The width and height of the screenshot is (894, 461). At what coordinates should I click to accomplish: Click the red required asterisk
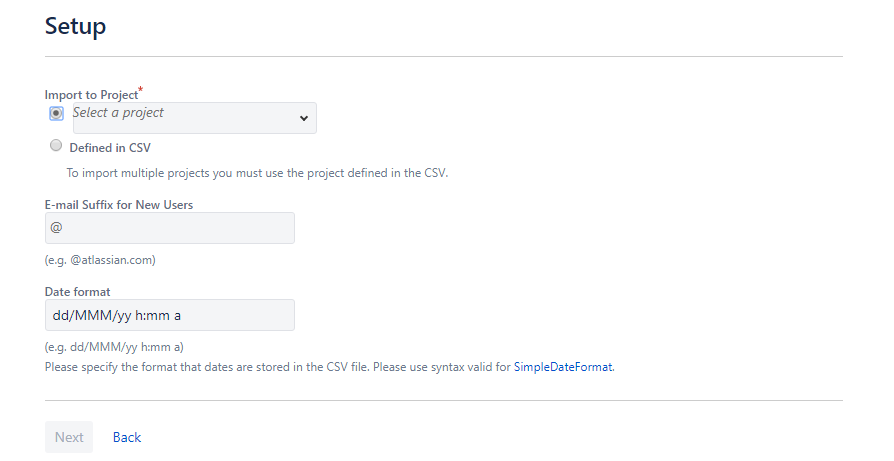tap(141, 89)
